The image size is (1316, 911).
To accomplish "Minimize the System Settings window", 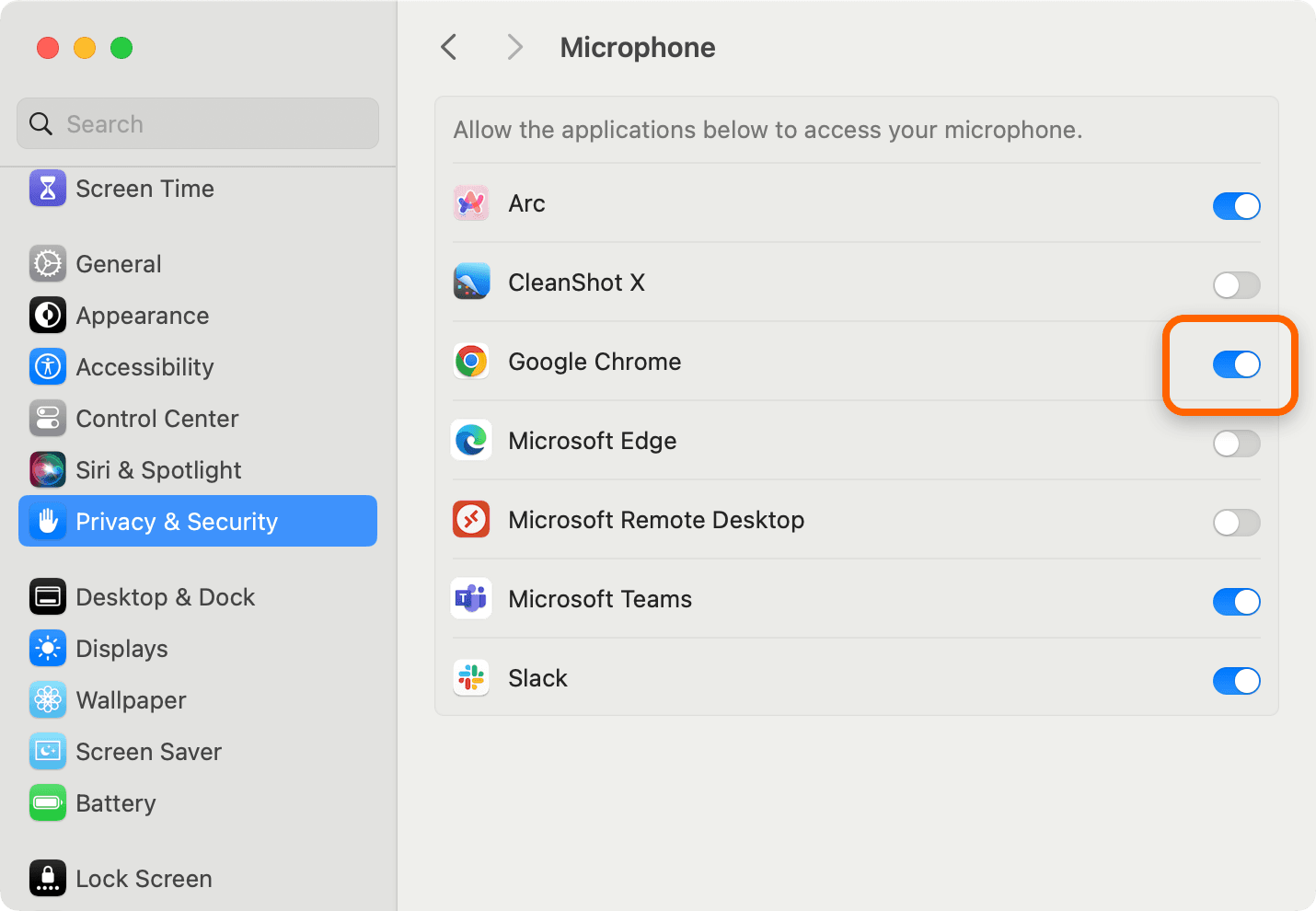I will coord(85,48).
